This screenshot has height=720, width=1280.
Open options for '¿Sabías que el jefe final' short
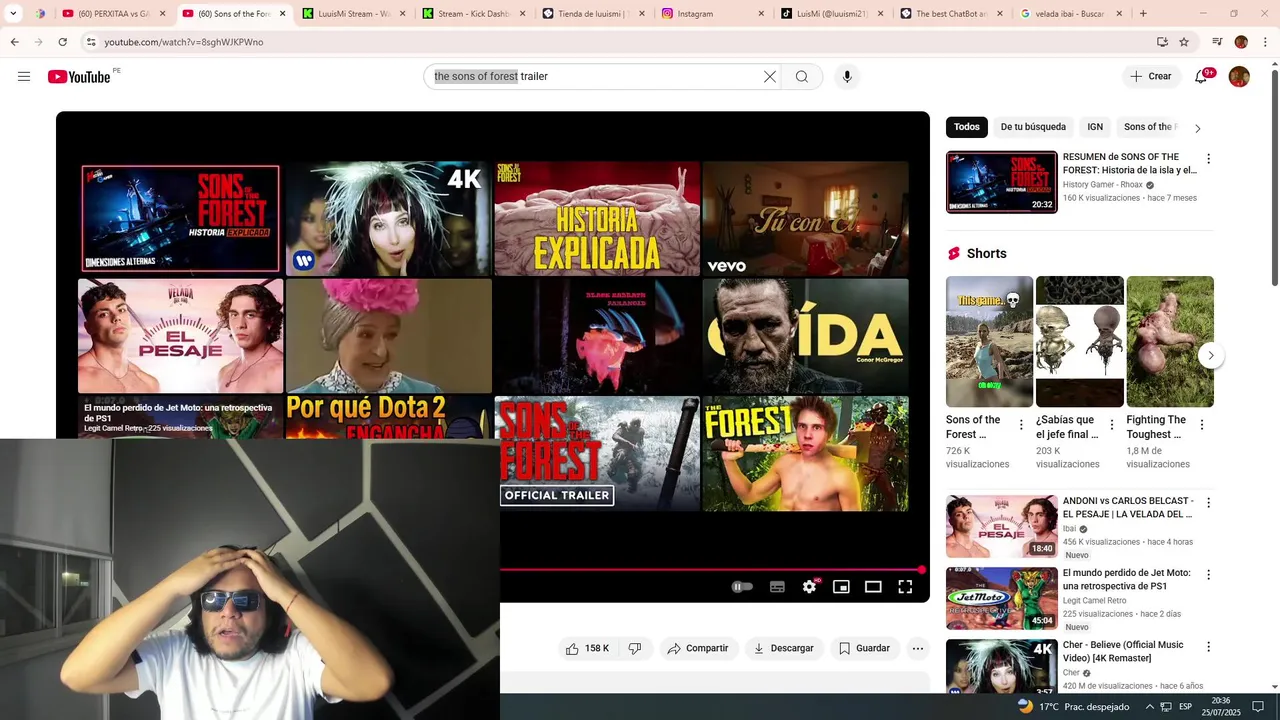(x=1111, y=425)
